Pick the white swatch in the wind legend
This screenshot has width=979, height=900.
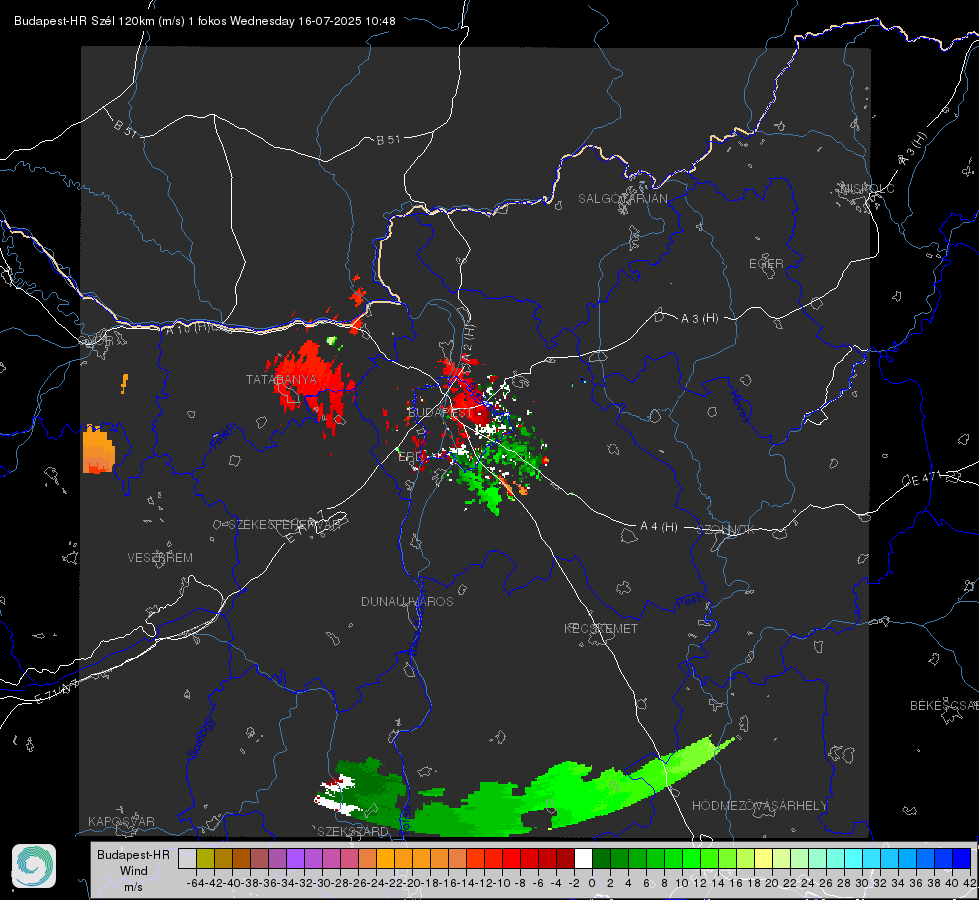tap(583, 858)
